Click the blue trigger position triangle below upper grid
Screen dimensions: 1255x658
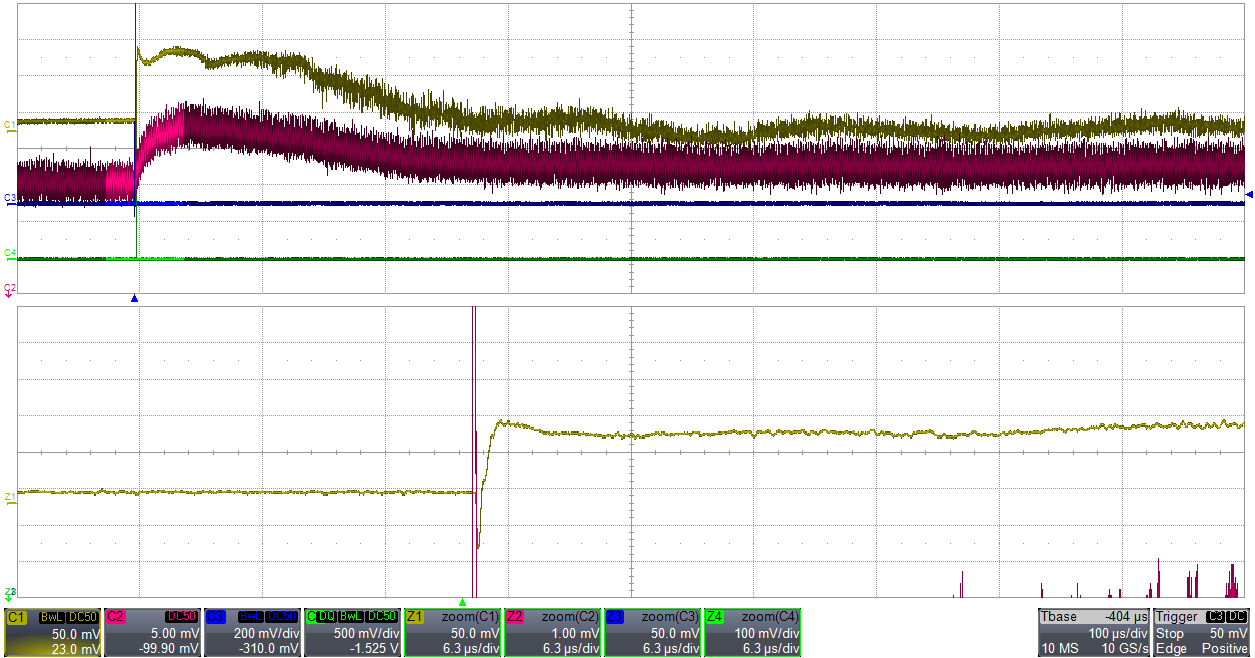click(134, 299)
